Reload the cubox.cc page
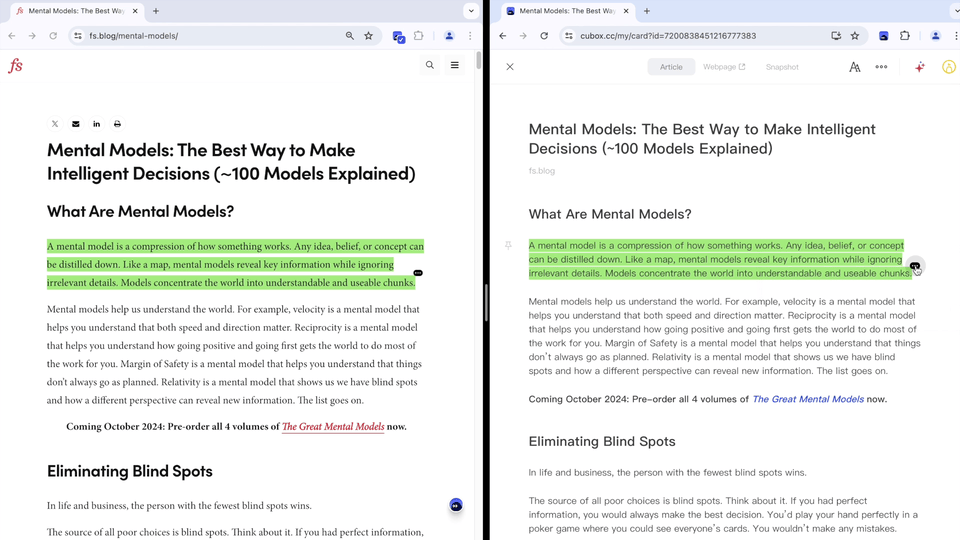The width and height of the screenshot is (960, 540). click(x=544, y=36)
